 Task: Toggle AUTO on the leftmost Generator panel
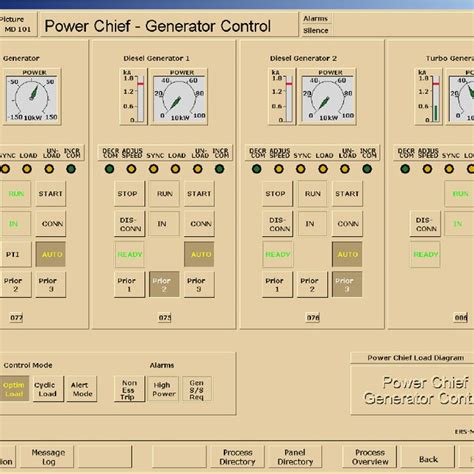pos(51,254)
